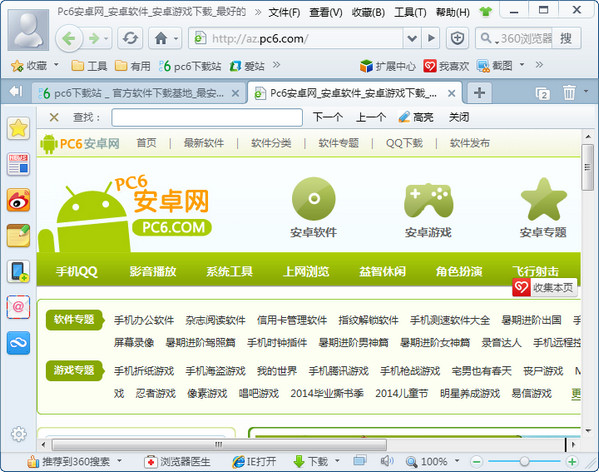Click the 查找 search text field
This screenshot has height=472, width=599.
pyautogui.click(x=207, y=117)
